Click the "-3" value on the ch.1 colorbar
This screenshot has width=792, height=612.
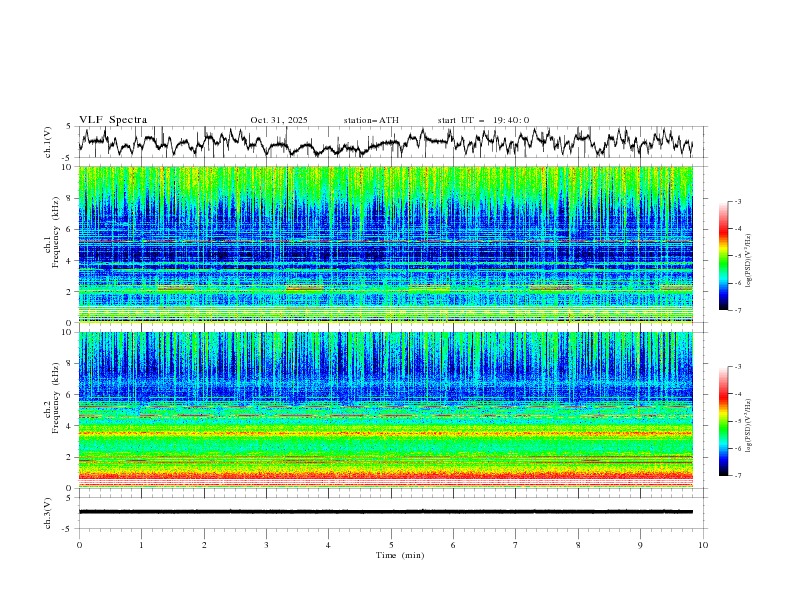[738, 201]
